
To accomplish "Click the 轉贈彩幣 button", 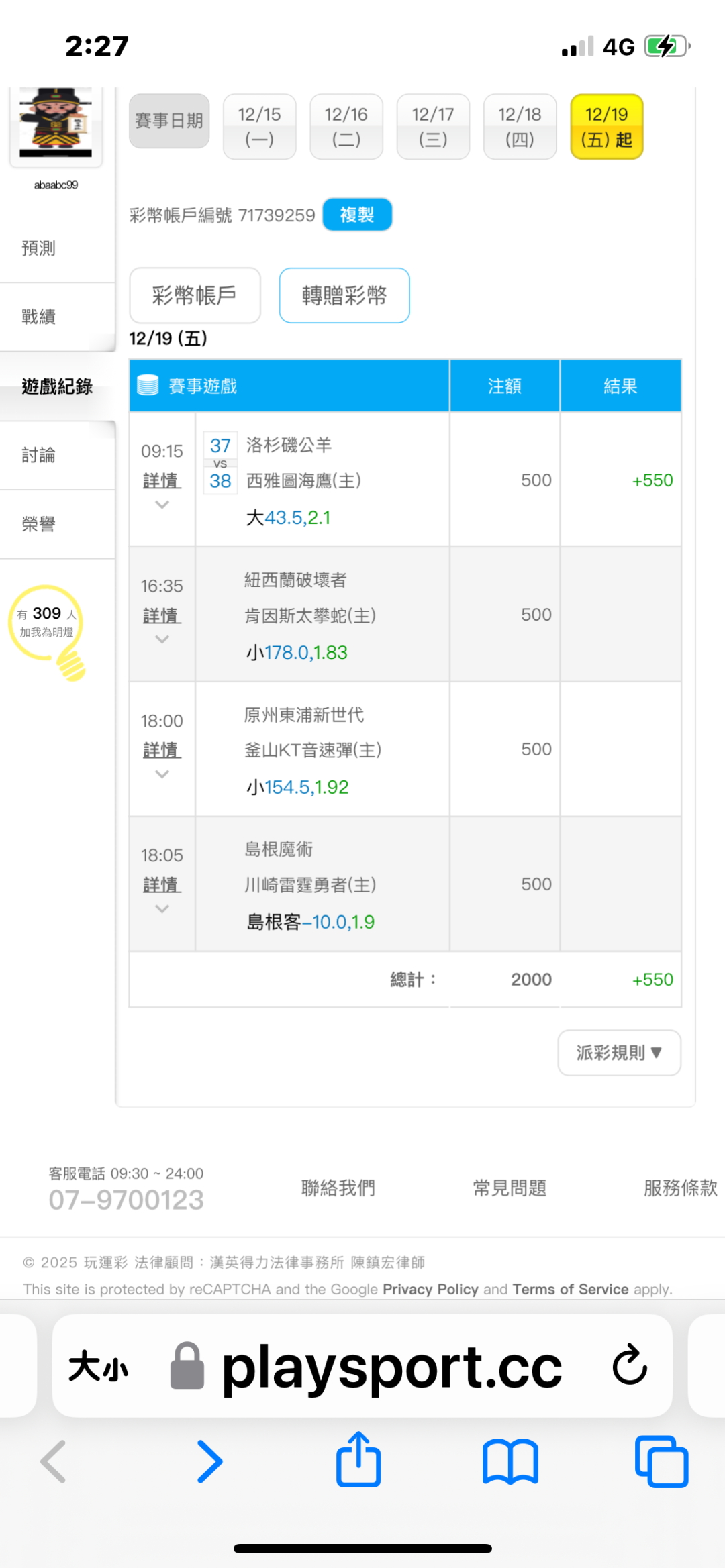I will click(x=344, y=295).
